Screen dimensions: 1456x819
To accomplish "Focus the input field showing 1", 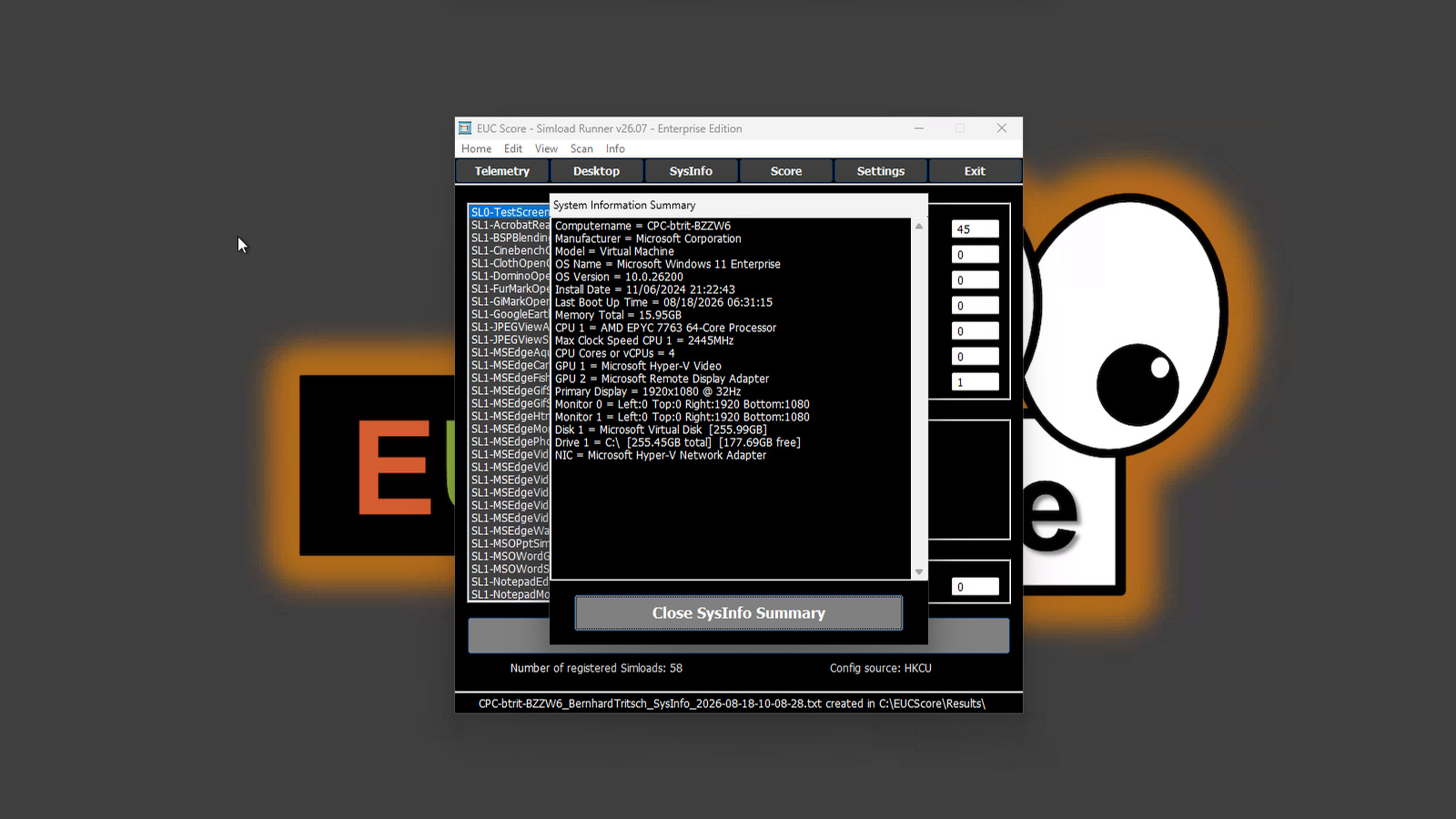I will [976, 382].
